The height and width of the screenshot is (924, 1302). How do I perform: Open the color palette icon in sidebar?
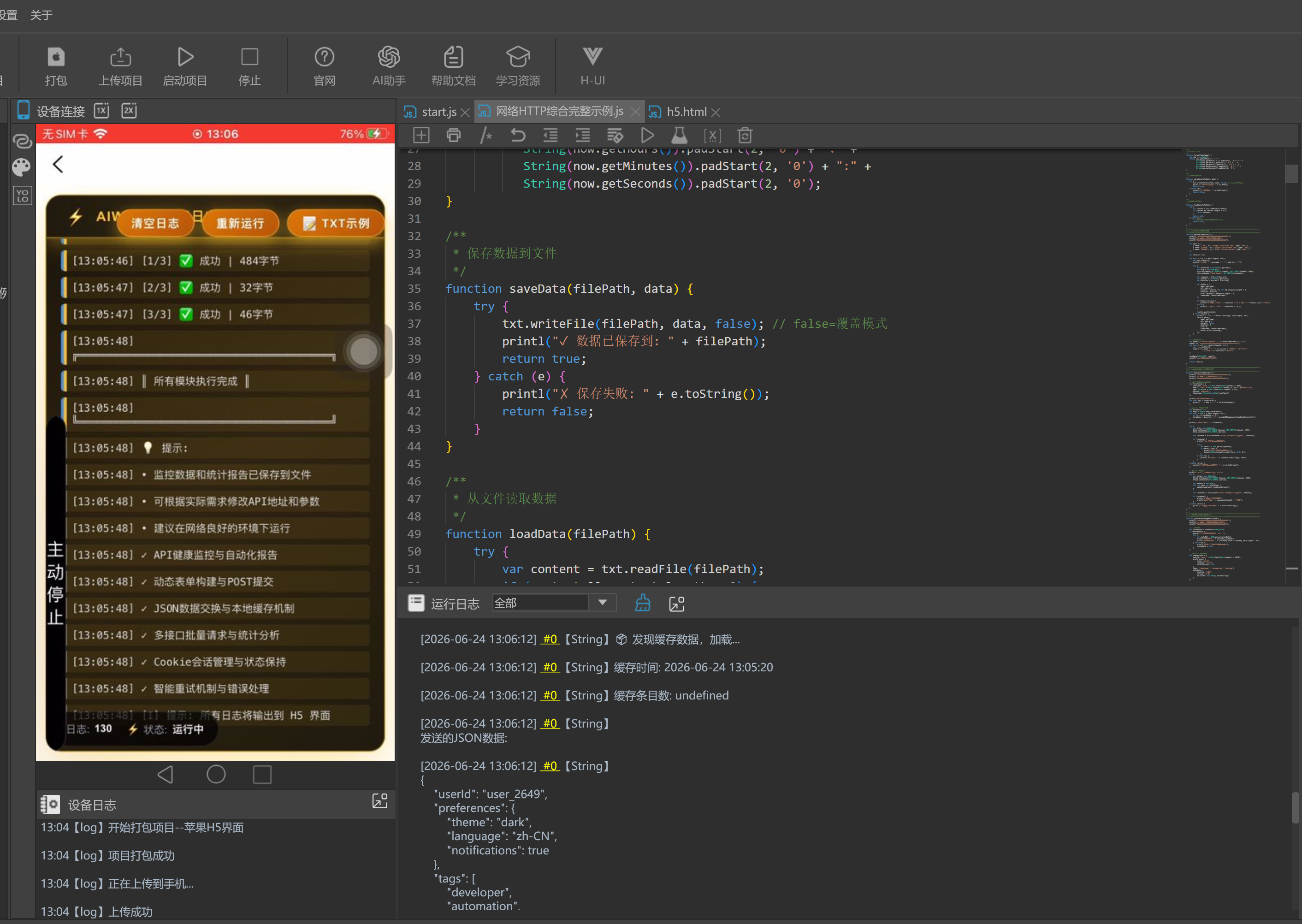(22, 167)
